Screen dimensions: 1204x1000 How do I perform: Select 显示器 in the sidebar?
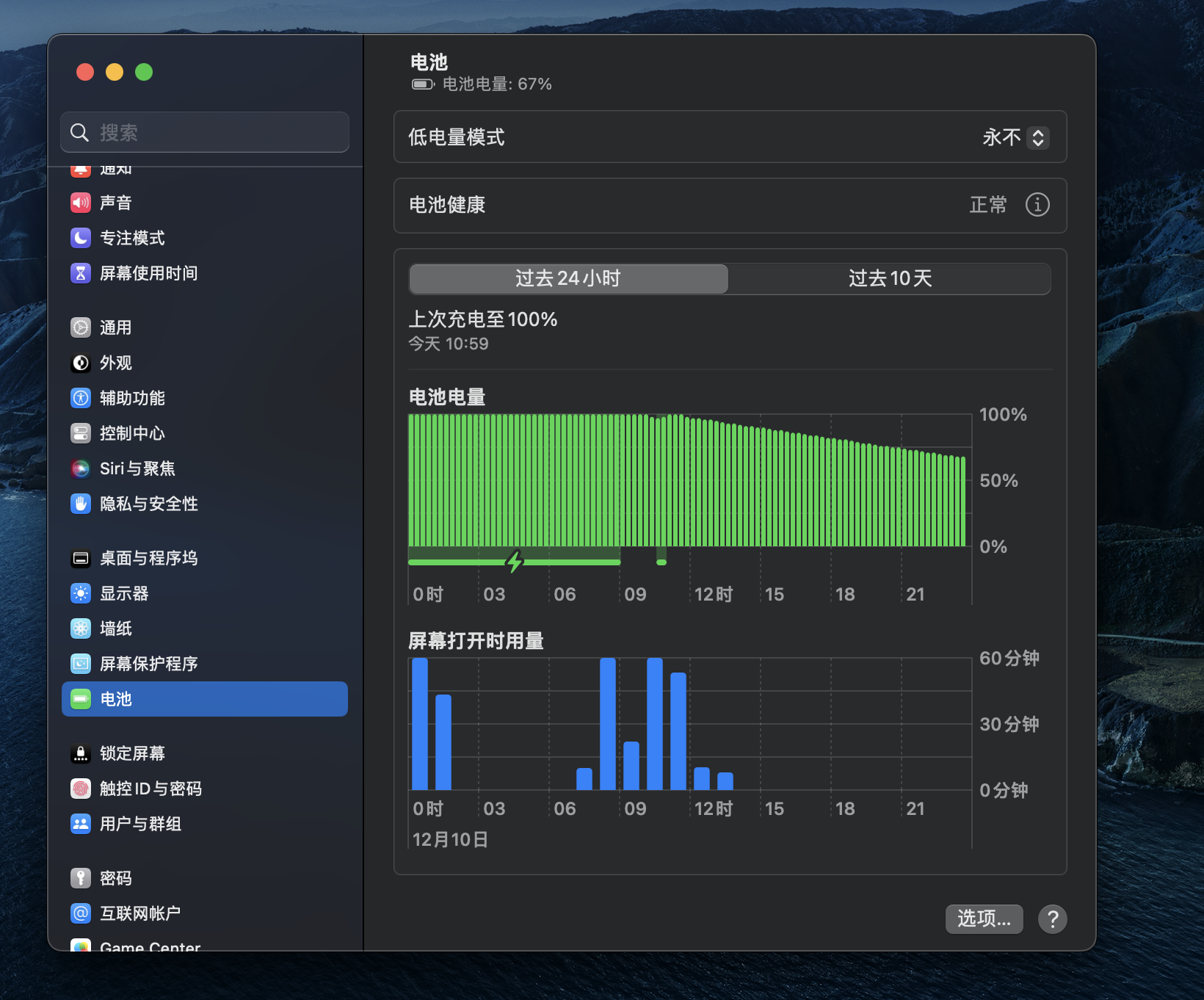(124, 593)
